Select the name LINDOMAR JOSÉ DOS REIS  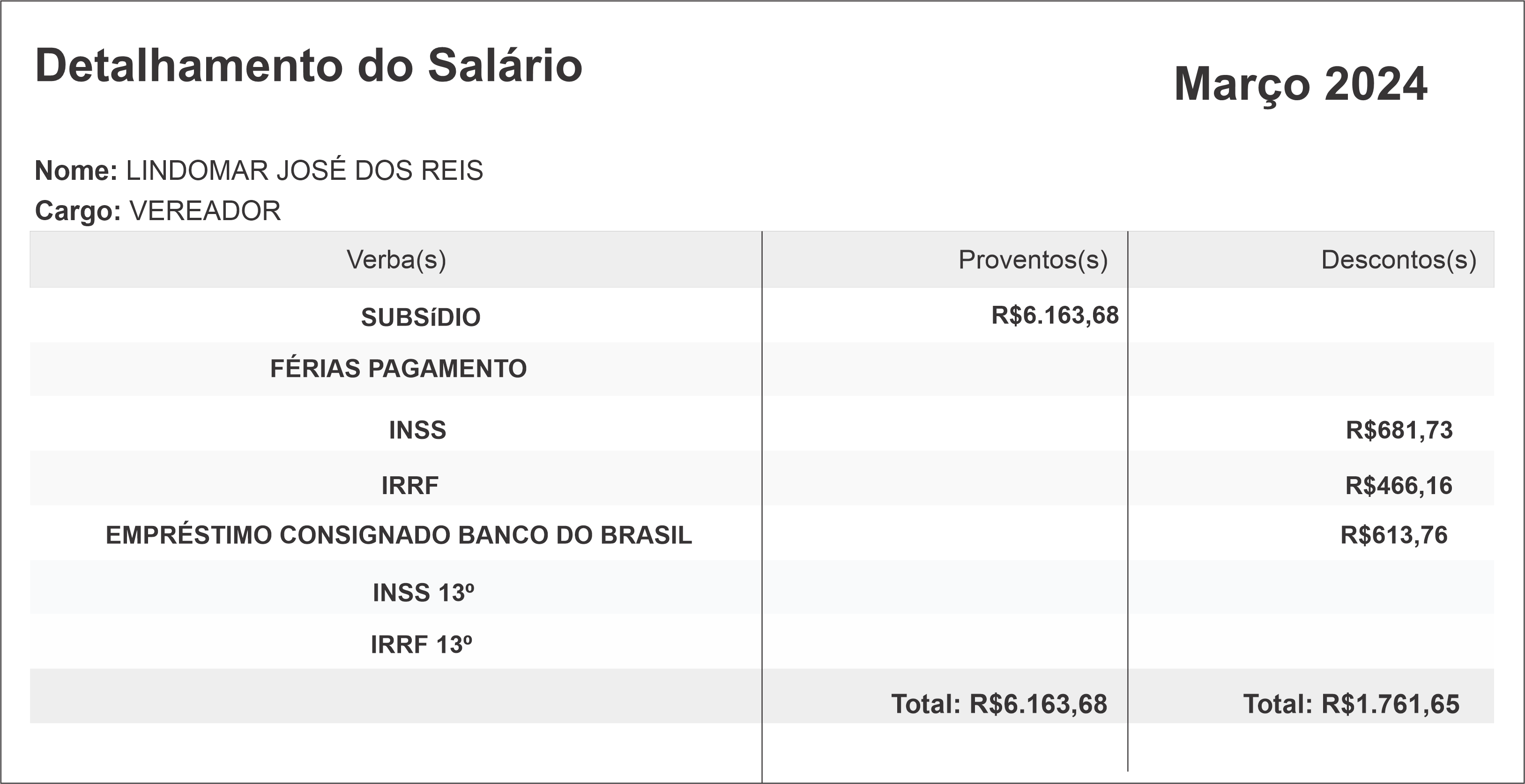point(304,171)
